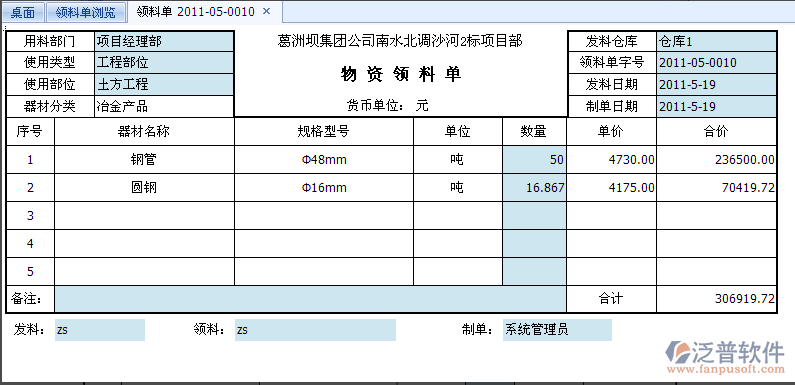Select the 钢管 material name cell
The width and height of the screenshot is (795, 385).
tap(144, 160)
